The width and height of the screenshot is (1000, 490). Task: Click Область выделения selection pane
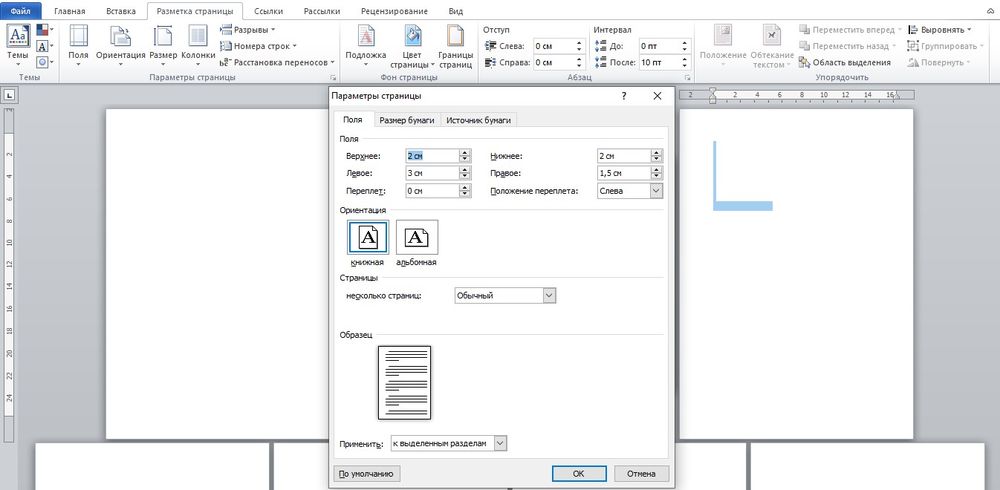[843, 62]
